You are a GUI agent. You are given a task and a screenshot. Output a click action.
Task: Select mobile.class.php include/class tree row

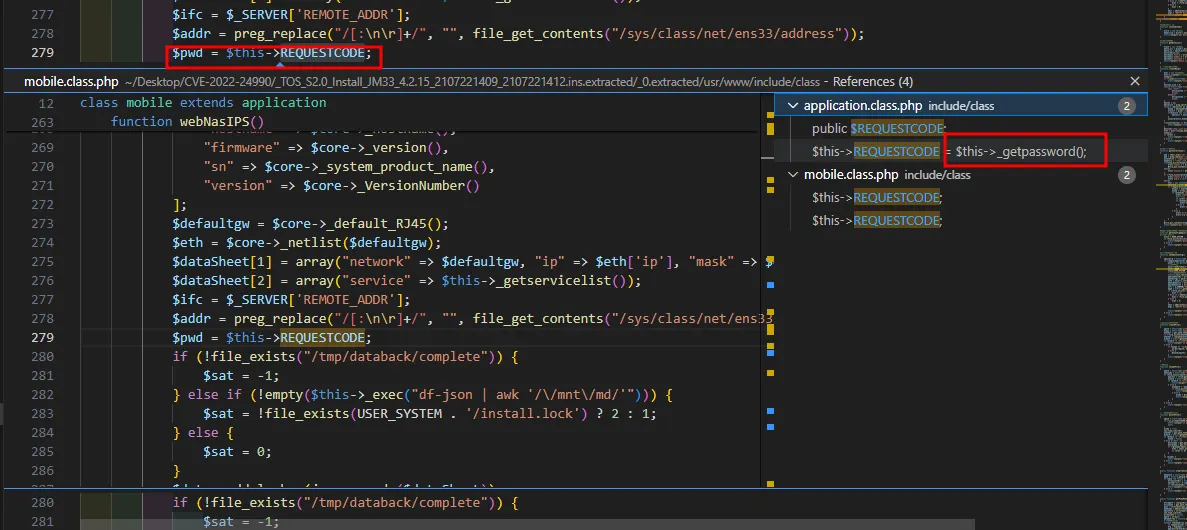pos(961,175)
